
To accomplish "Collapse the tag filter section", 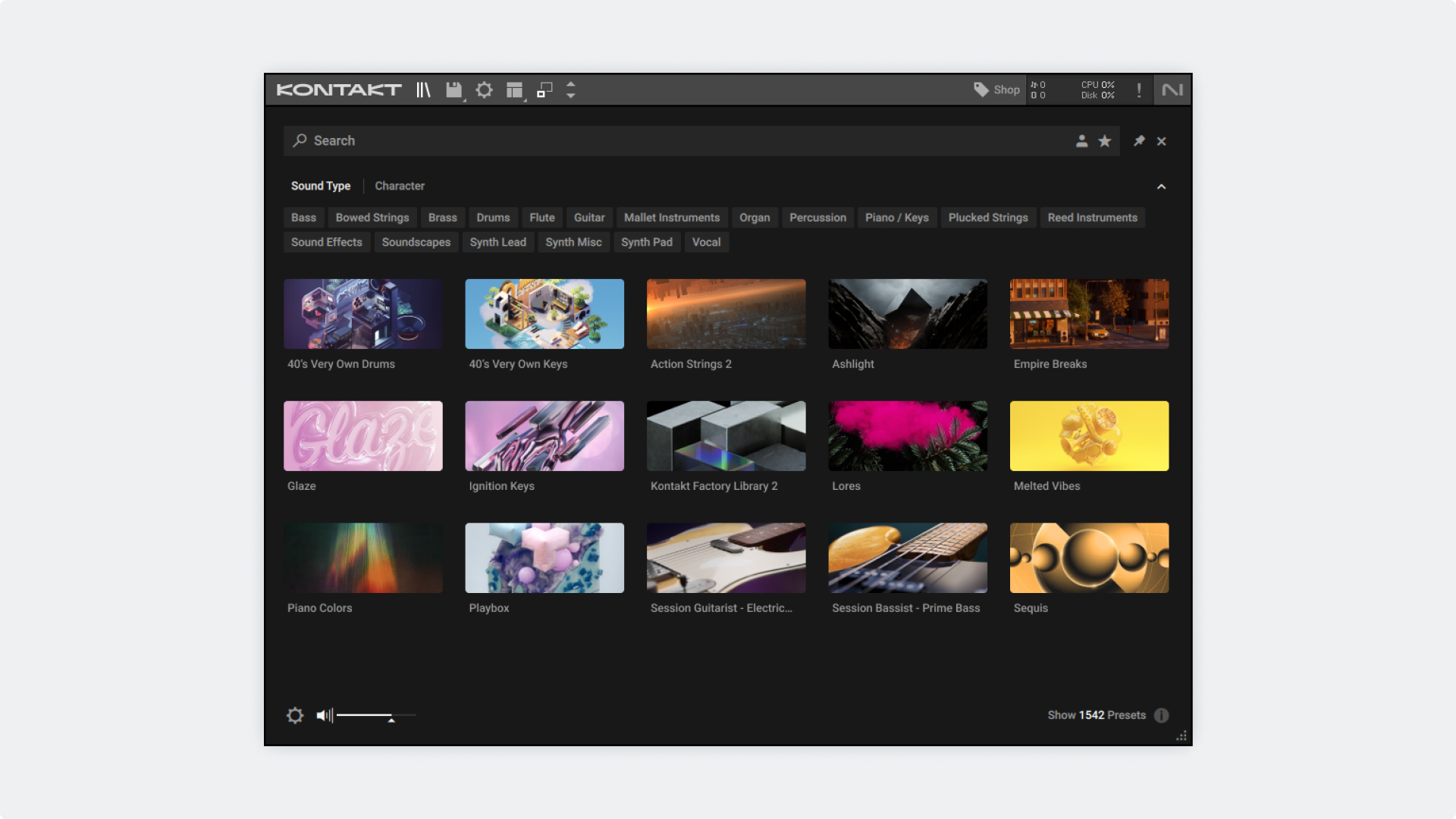I will (x=1161, y=187).
